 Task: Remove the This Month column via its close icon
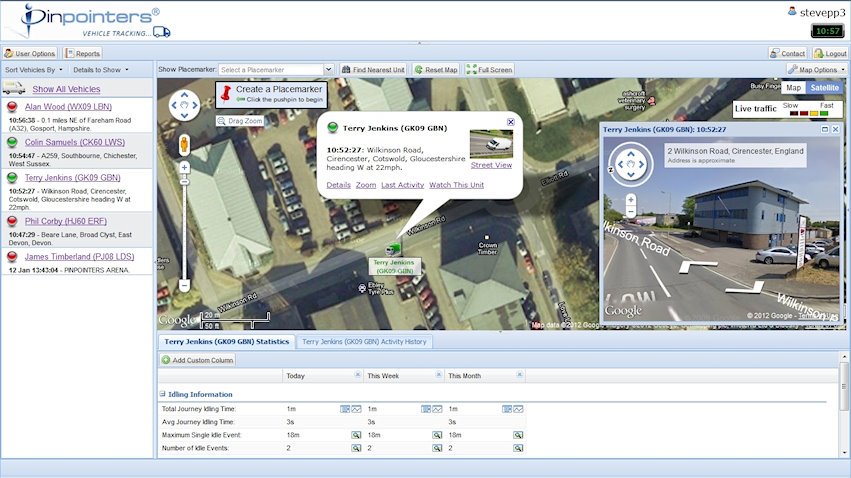click(519, 375)
